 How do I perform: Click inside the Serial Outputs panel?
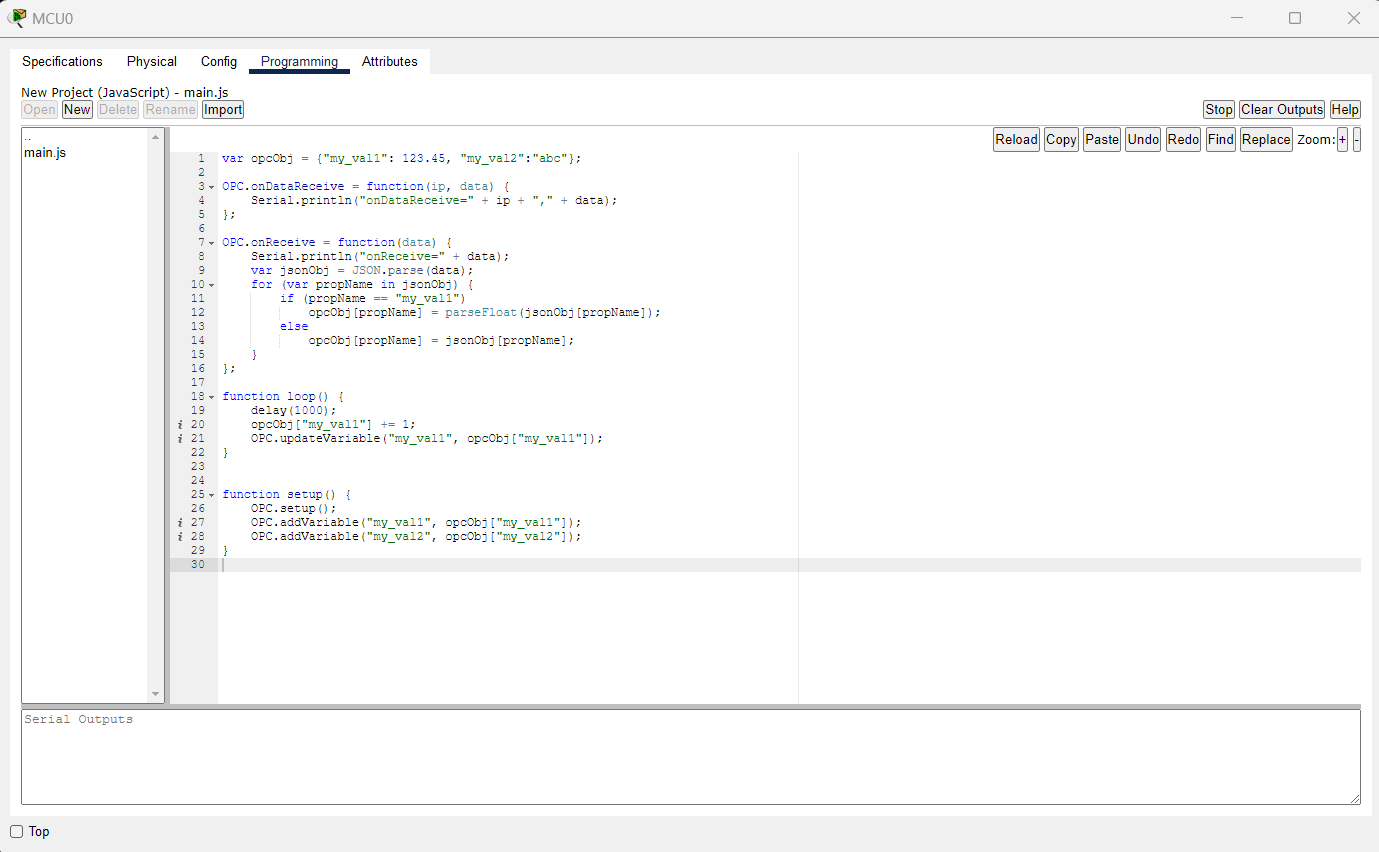690,755
